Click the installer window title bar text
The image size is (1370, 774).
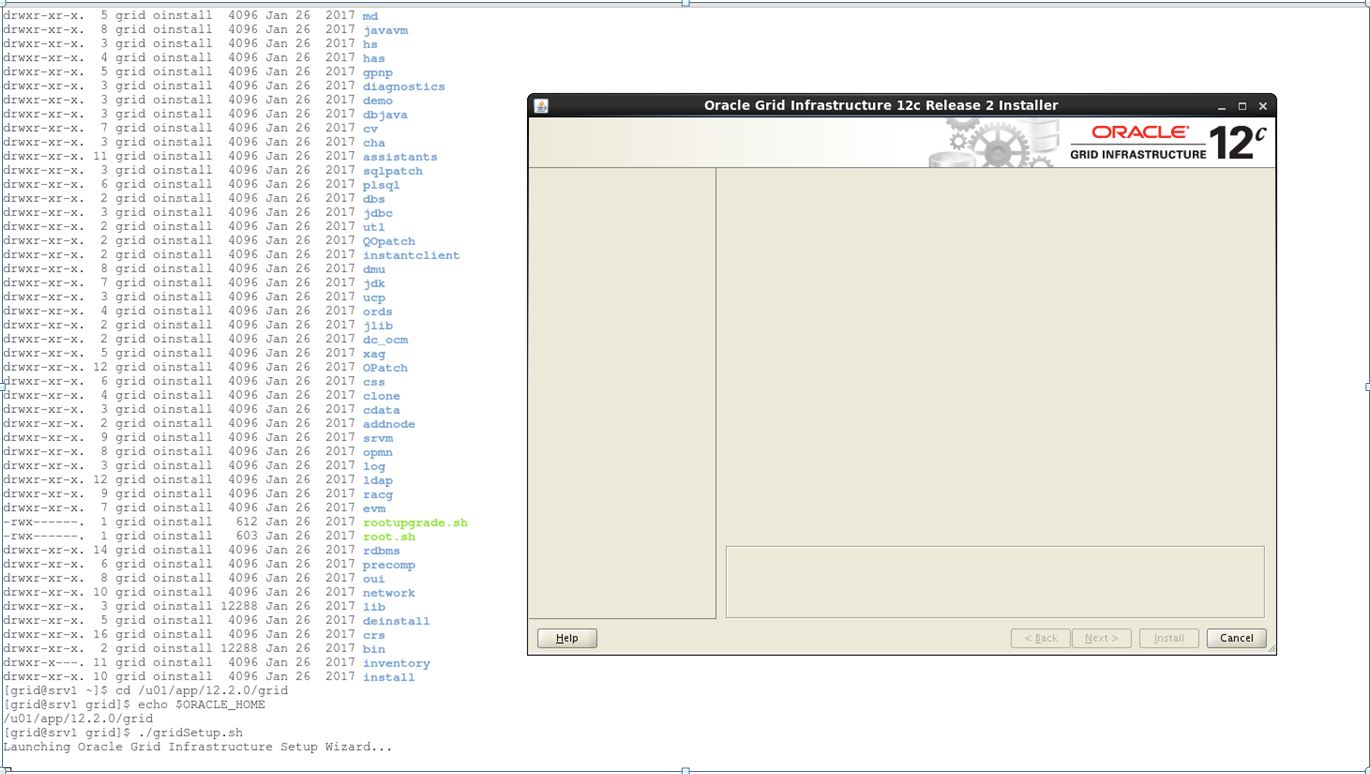(880, 106)
